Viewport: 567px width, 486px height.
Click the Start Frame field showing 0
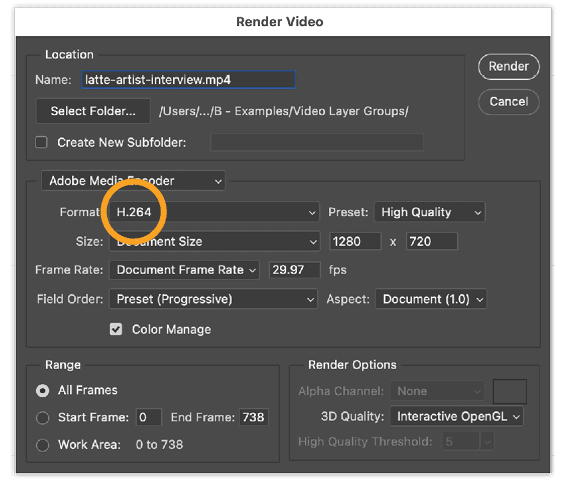(x=148, y=417)
